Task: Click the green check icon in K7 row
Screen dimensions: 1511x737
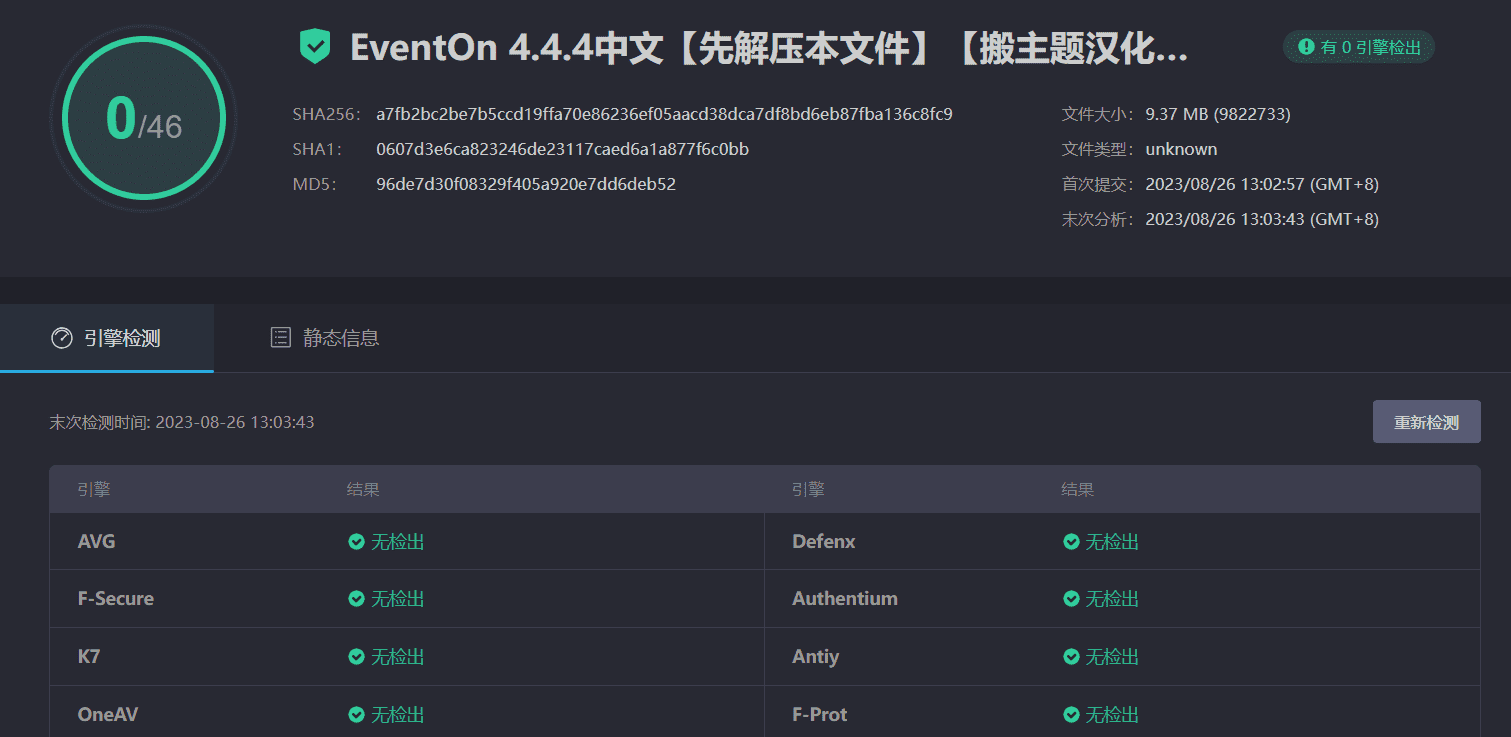Action: coord(356,657)
